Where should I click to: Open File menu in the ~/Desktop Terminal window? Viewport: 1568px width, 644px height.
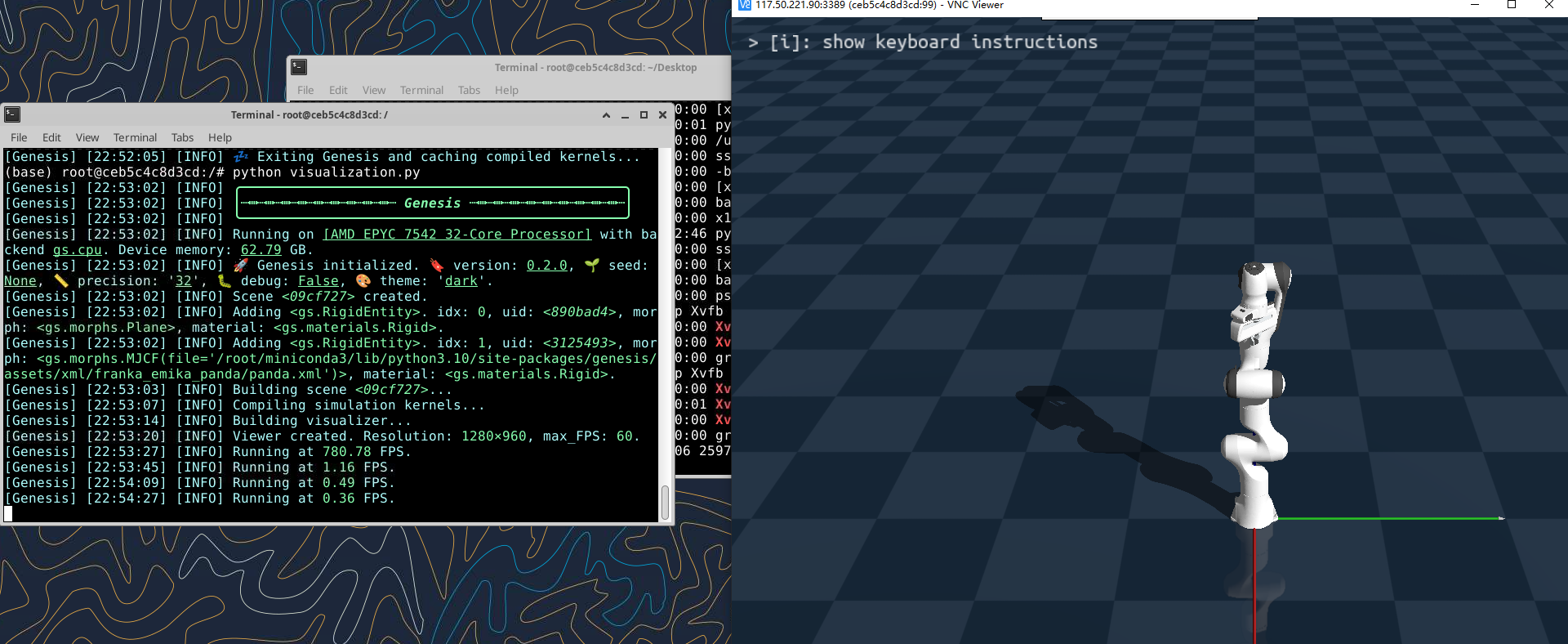[305, 90]
